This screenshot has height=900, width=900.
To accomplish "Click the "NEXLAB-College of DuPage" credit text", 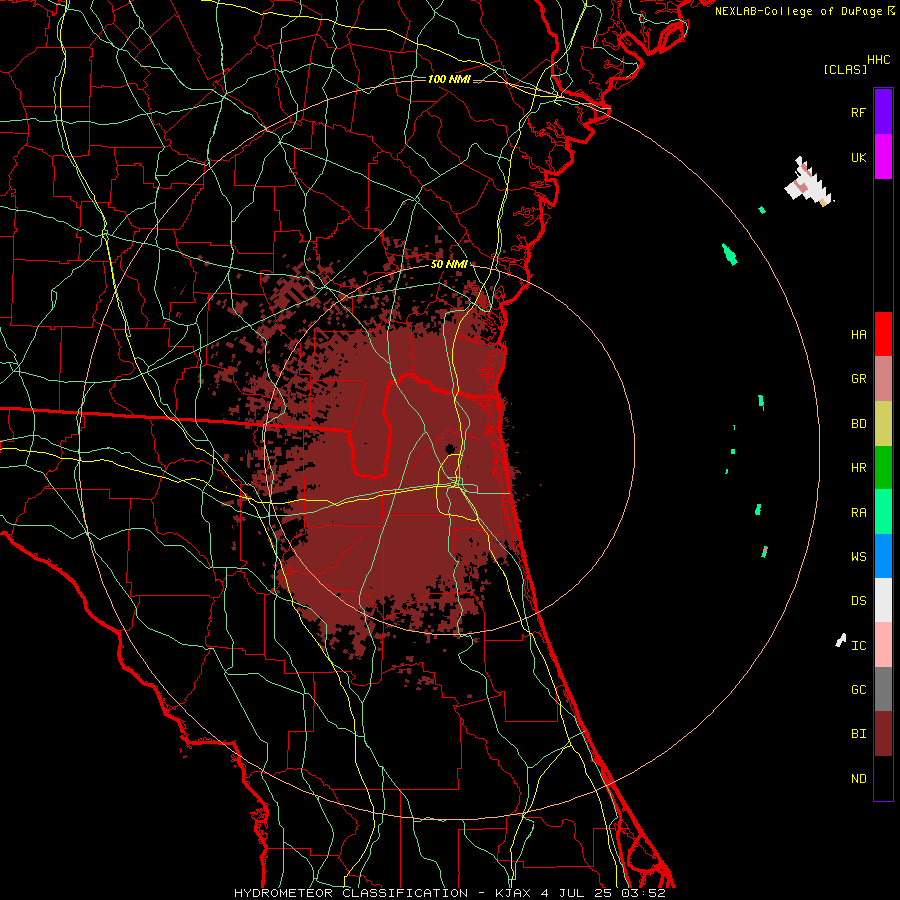I will [798, 11].
